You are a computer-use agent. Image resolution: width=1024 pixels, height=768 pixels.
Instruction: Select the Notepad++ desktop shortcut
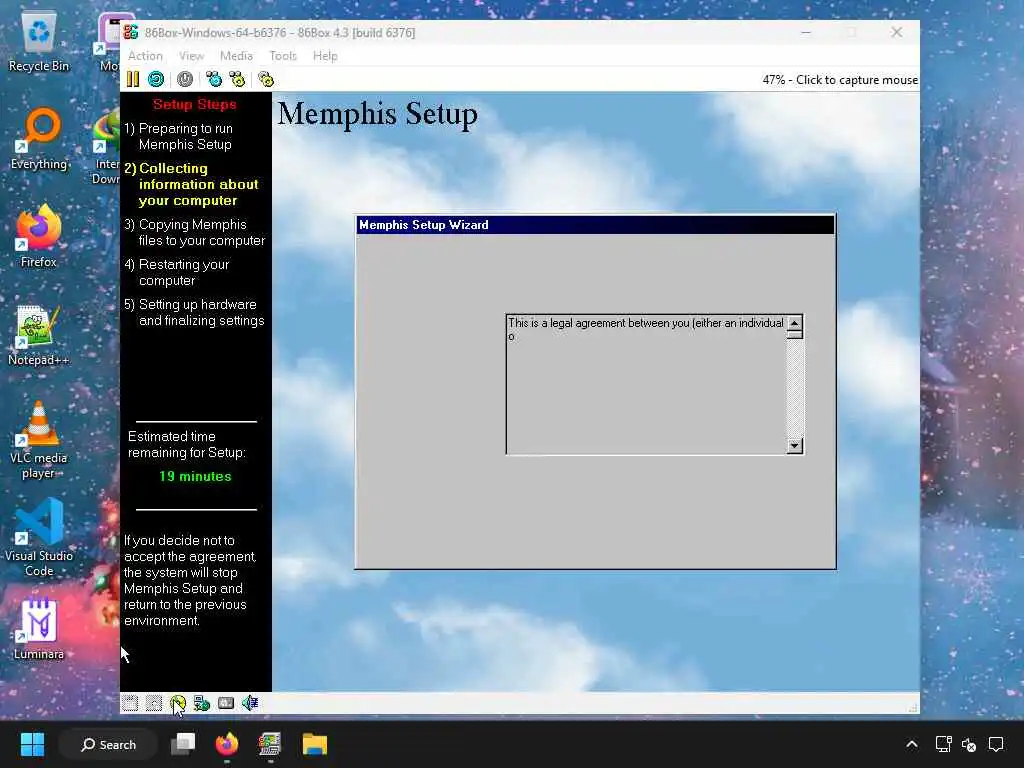pyautogui.click(x=39, y=336)
